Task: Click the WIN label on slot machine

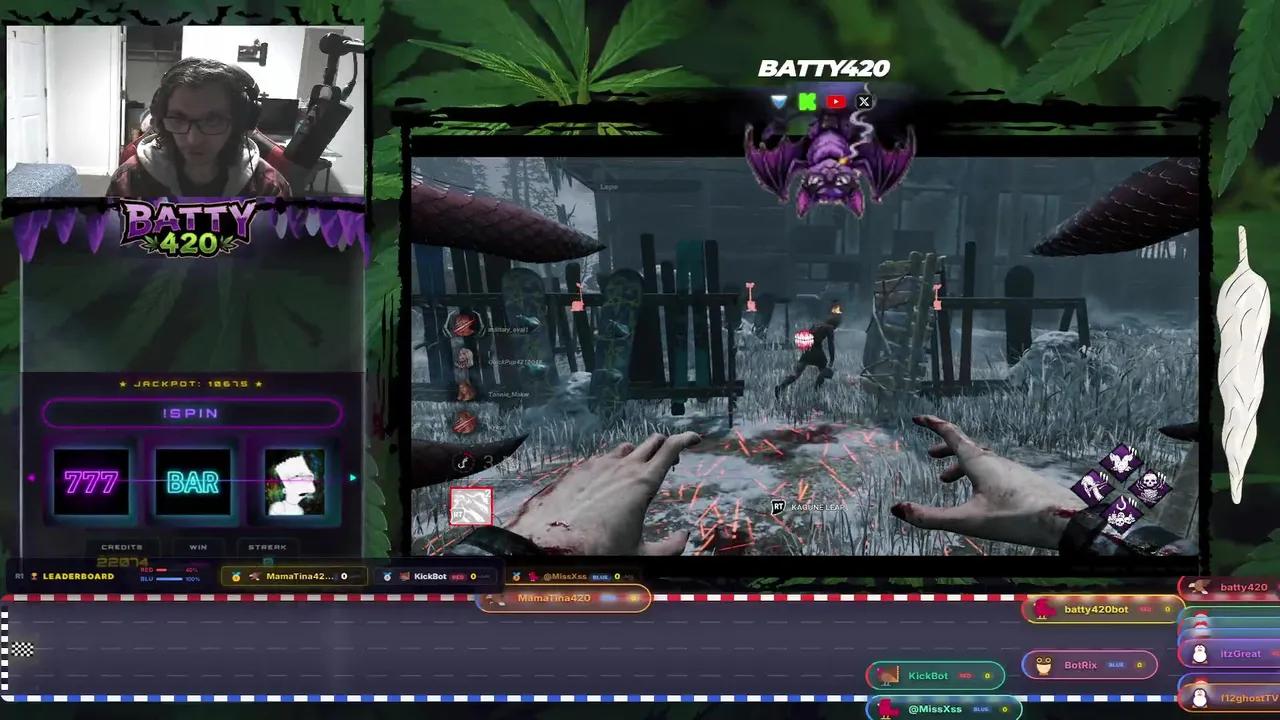Action: (x=198, y=547)
